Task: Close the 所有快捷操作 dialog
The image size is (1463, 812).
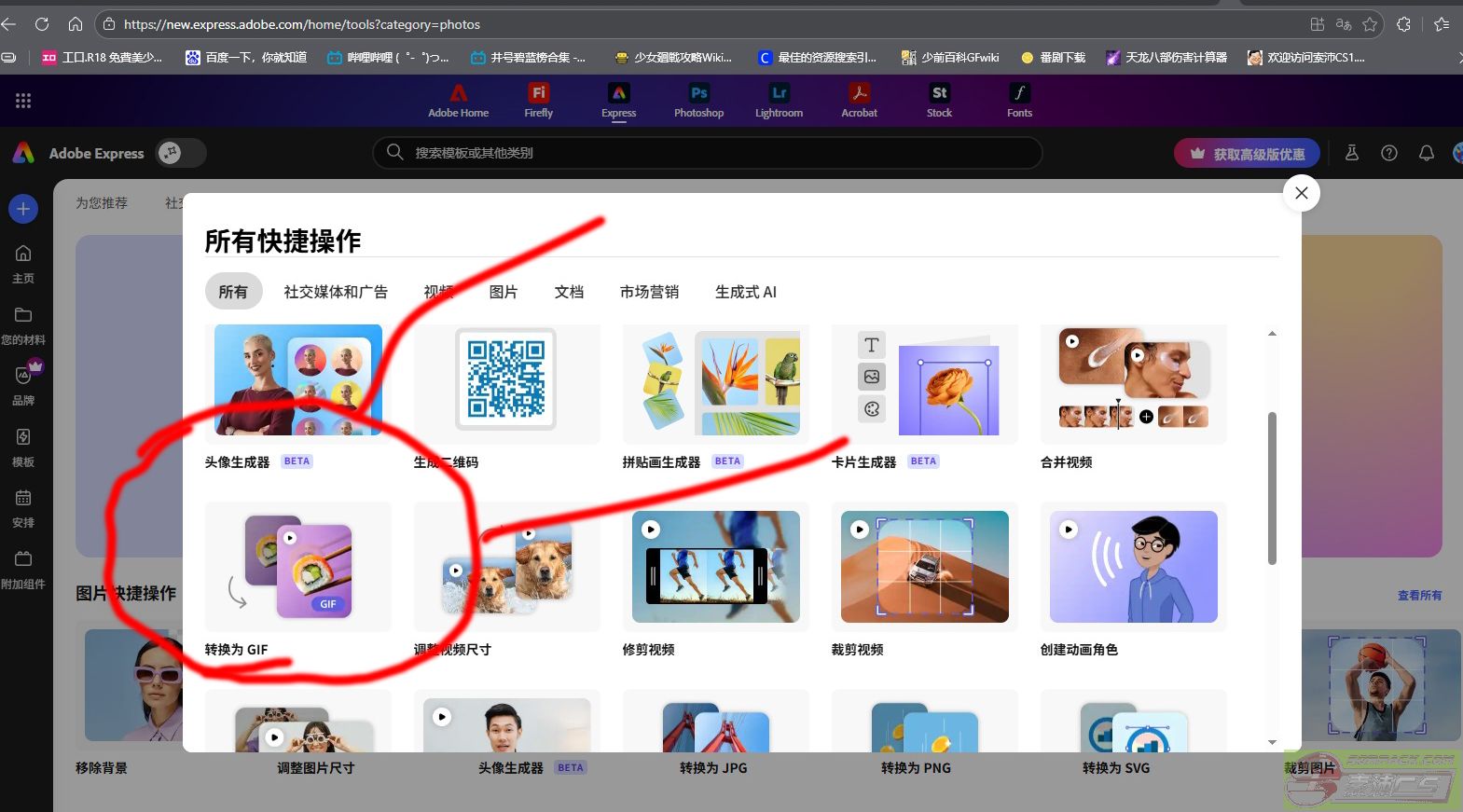Action: tap(1301, 193)
